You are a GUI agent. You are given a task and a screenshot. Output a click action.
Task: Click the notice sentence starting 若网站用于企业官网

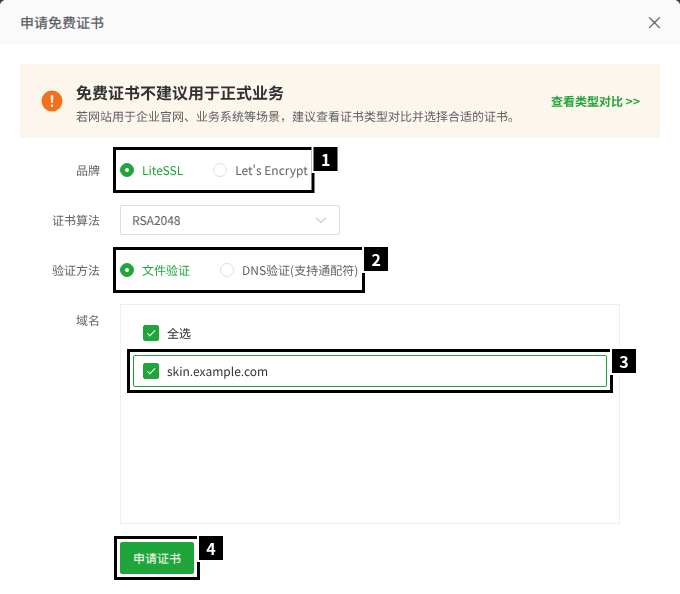coord(295,117)
